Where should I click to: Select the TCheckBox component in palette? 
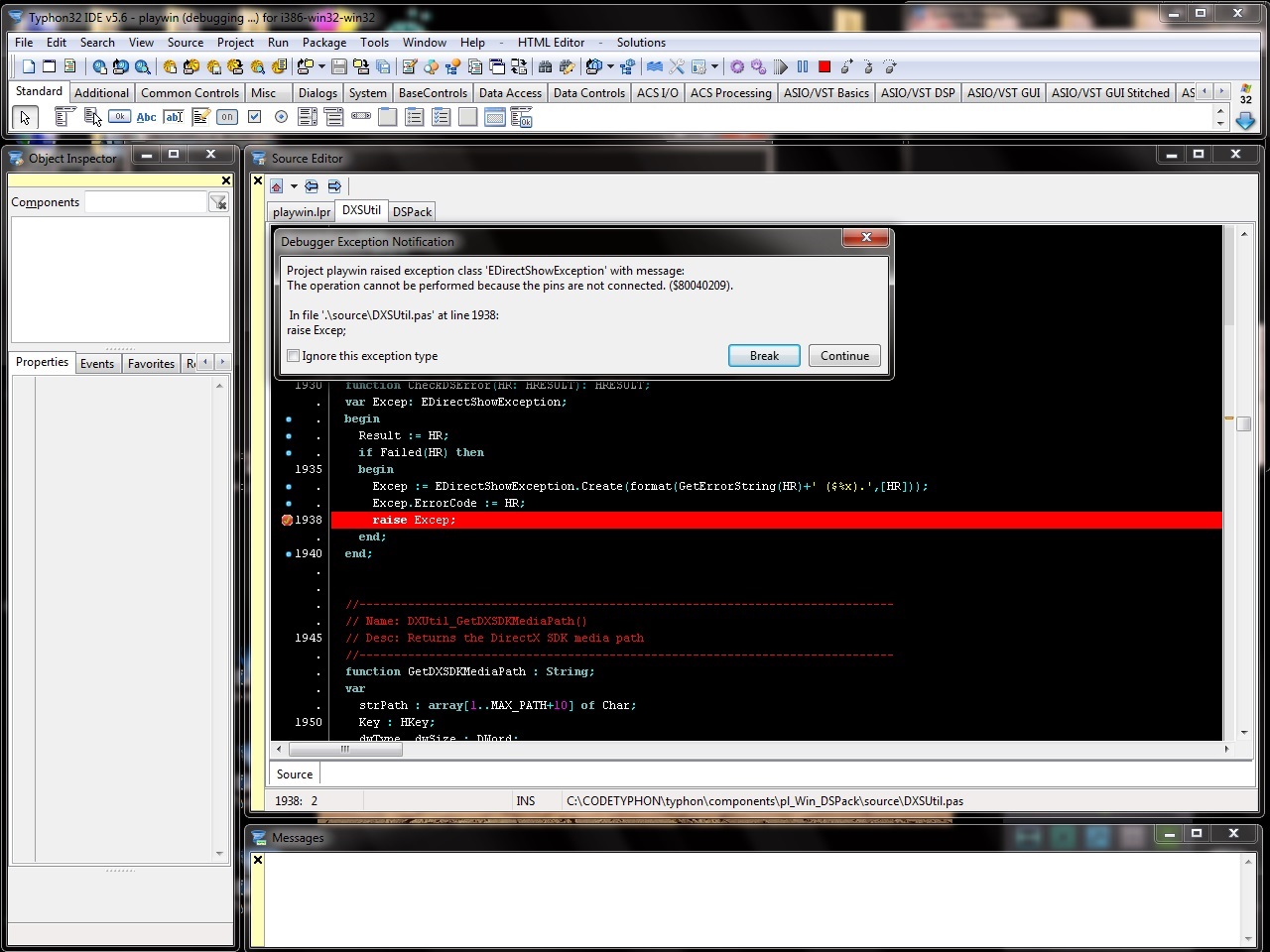click(x=254, y=117)
